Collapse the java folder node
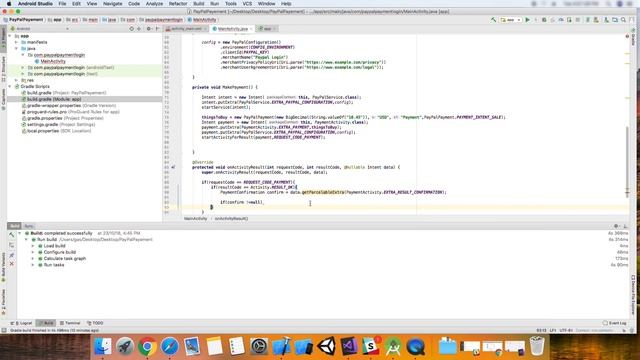Screen dimensions: 640x360 click(17, 49)
